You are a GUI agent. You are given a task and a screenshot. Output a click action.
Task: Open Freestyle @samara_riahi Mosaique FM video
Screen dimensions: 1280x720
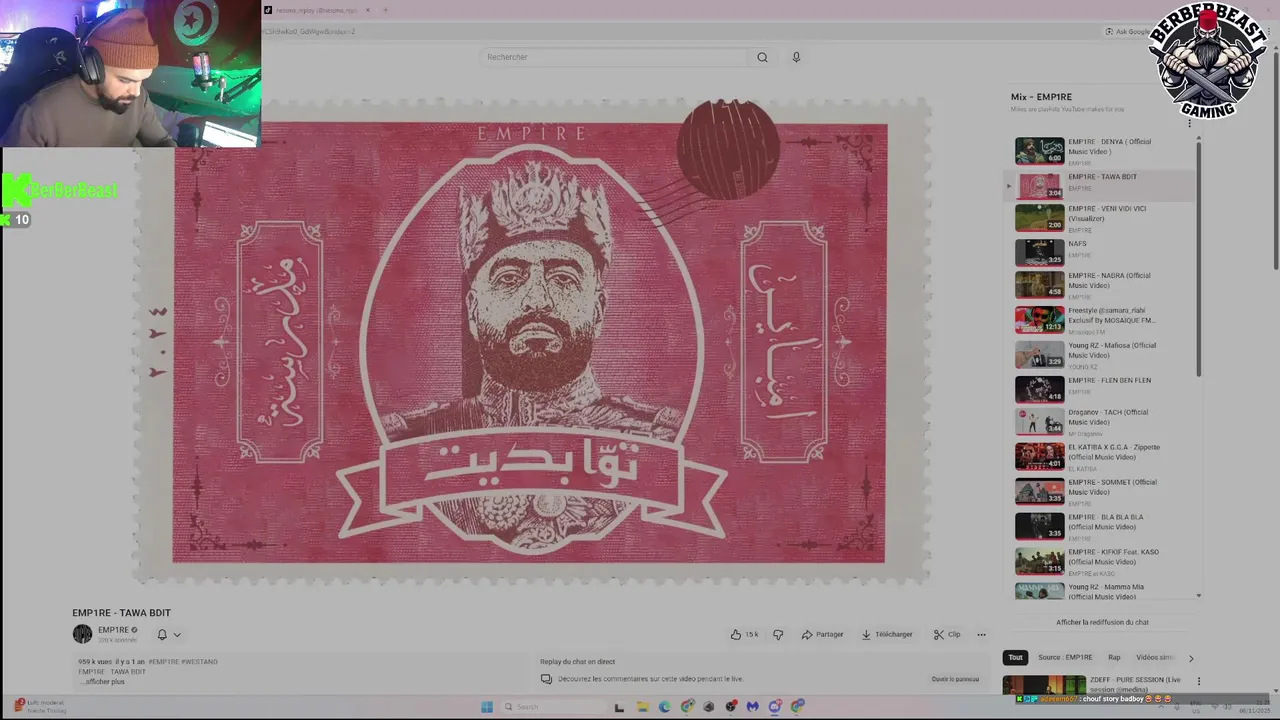click(x=1103, y=320)
